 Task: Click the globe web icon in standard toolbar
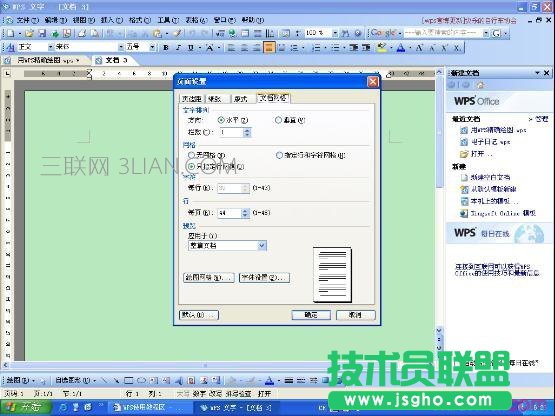(232, 33)
